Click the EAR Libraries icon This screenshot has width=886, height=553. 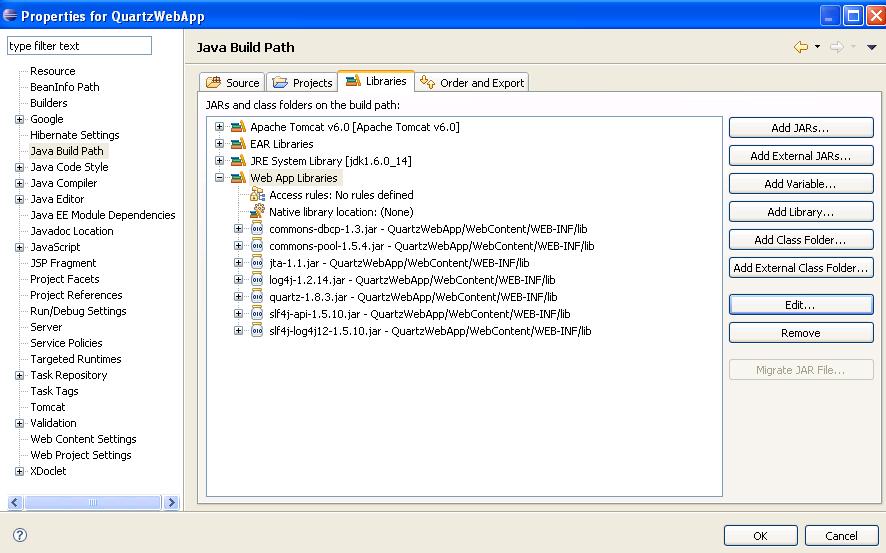click(238, 143)
